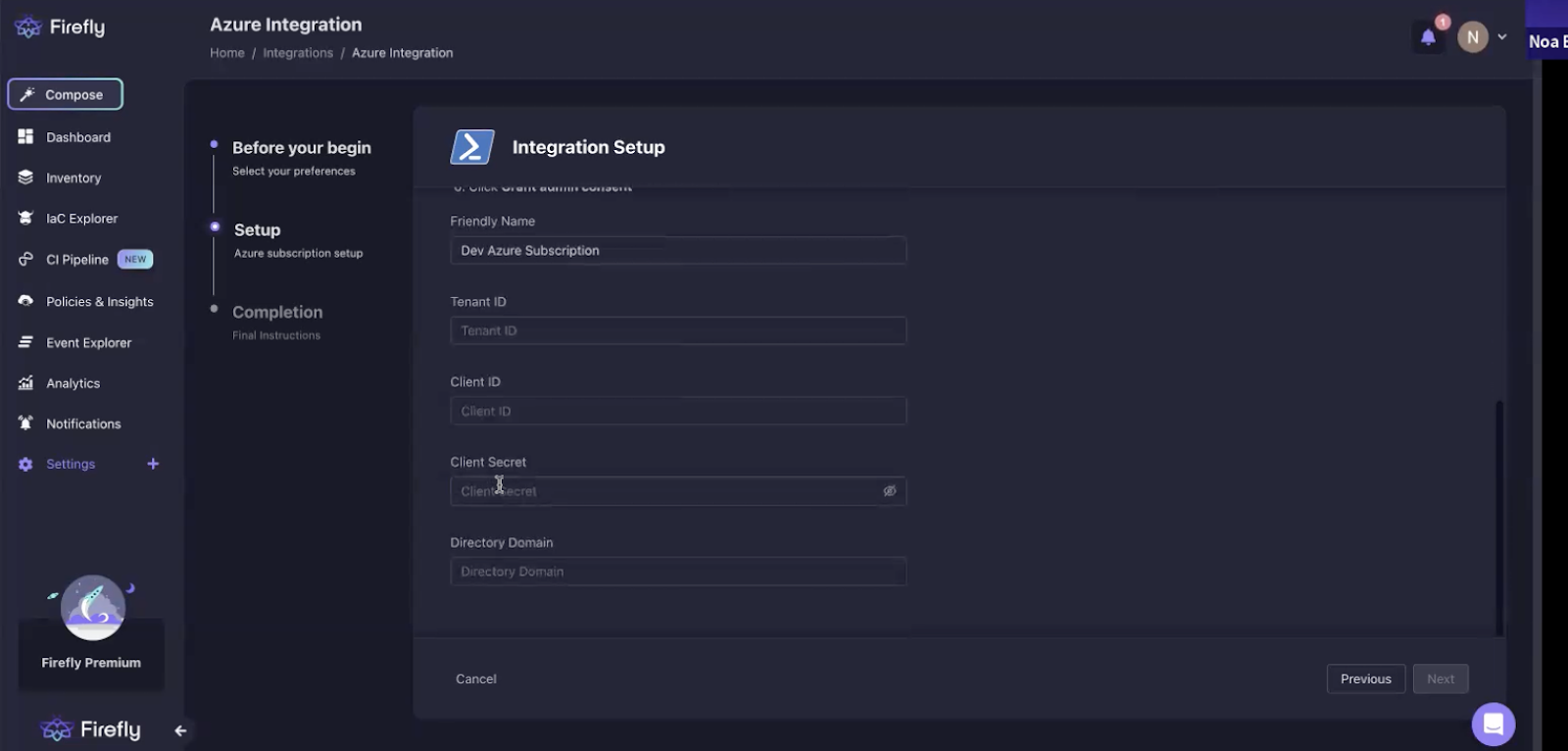
Task: Follow the Home breadcrumb link
Action: point(227,53)
